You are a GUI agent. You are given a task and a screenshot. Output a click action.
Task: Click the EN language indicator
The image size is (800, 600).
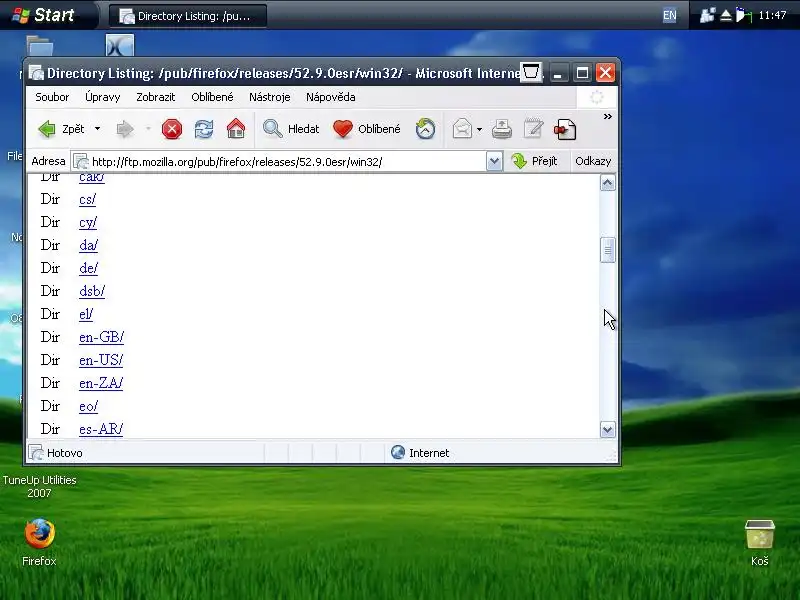tap(669, 15)
